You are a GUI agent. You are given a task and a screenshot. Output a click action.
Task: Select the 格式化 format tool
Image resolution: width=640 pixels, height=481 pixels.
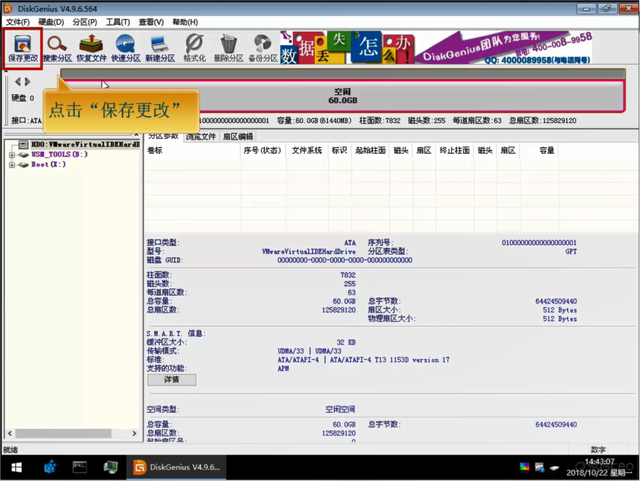coord(194,49)
